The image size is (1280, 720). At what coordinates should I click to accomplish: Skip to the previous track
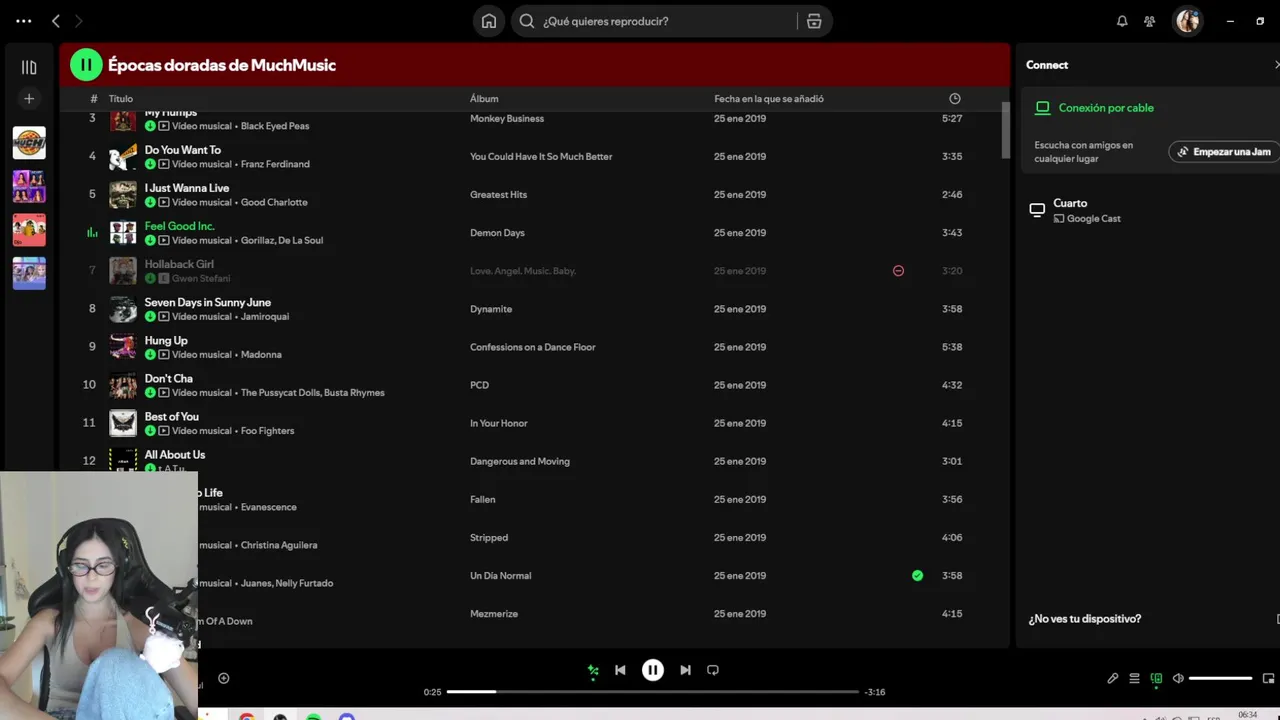tap(620, 670)
